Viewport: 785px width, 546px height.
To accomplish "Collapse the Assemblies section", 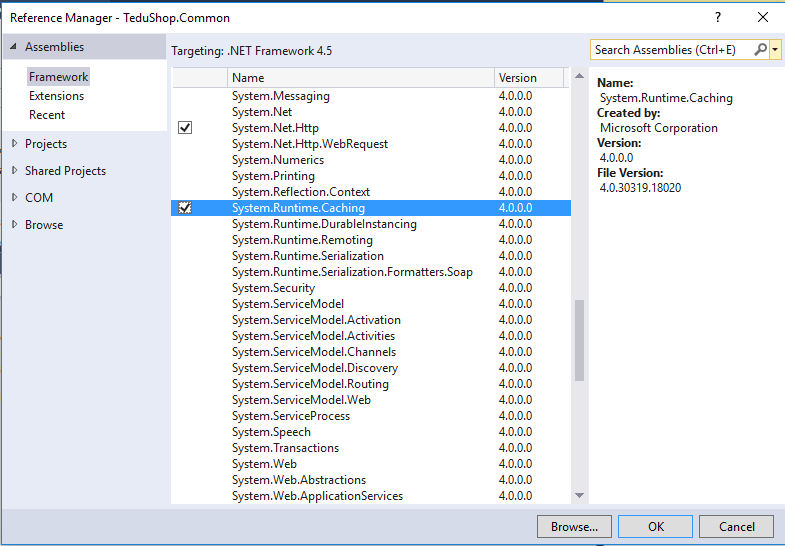I will (14, 47).
